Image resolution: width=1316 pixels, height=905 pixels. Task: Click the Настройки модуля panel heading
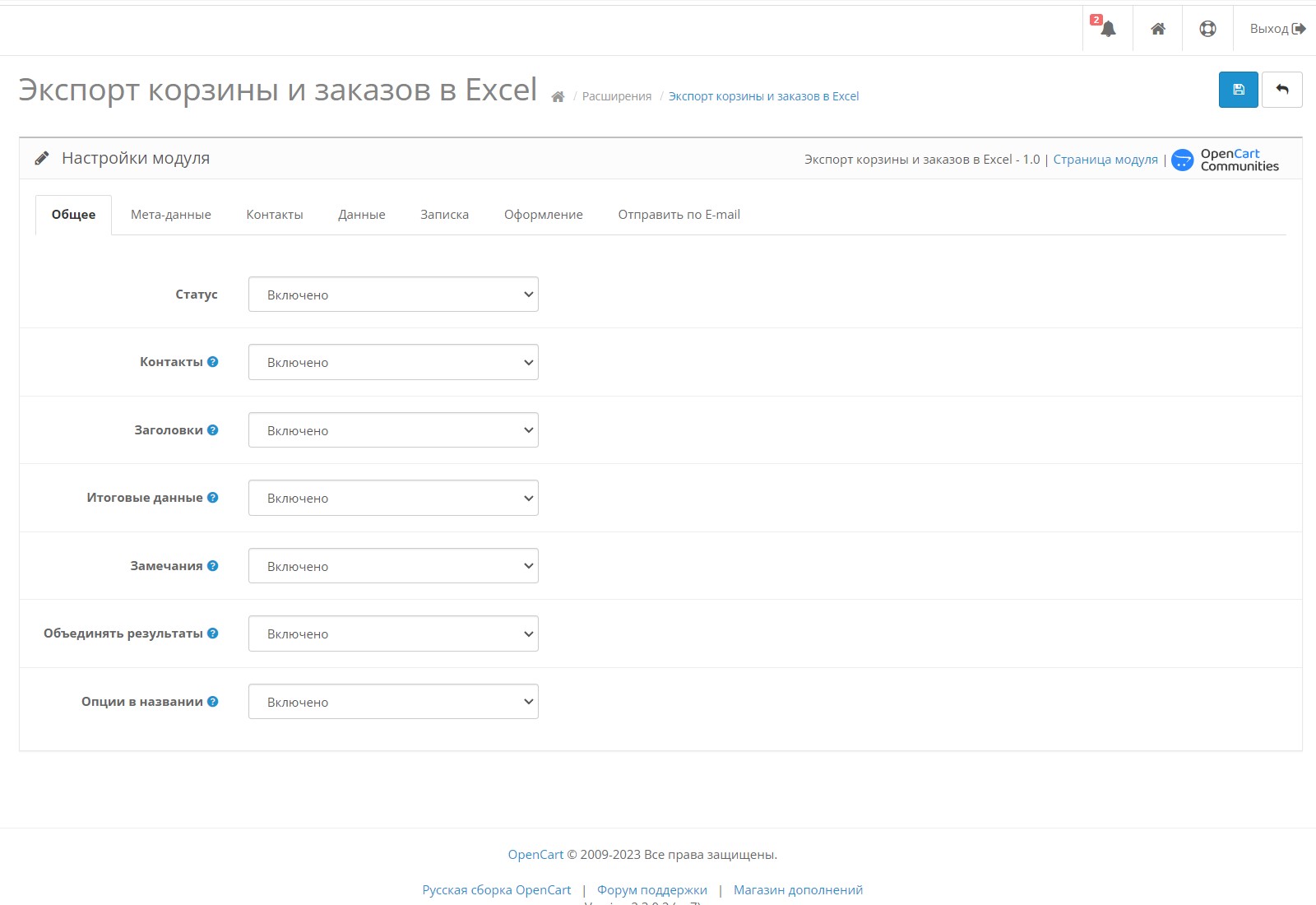pyautogui.click(x=136, y=158)
